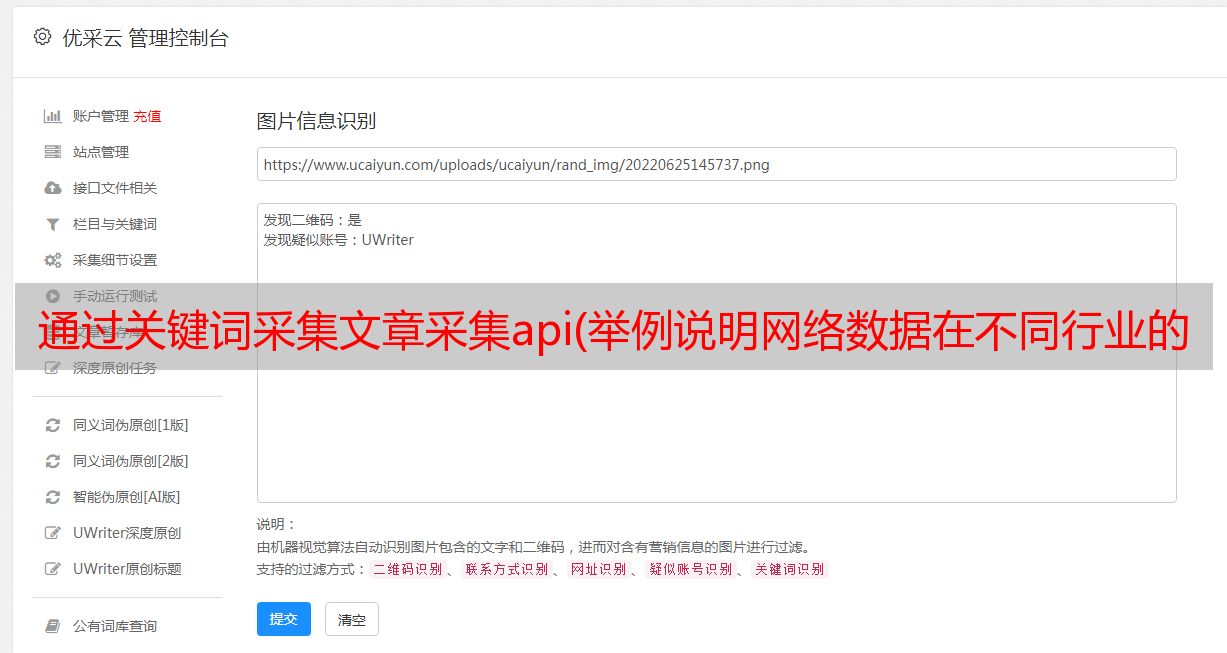Image resolution: width=1227 pixels, height=653 pixels.
Task: Select 同义词伪原创[1版] menu entry
Action: 131,425
